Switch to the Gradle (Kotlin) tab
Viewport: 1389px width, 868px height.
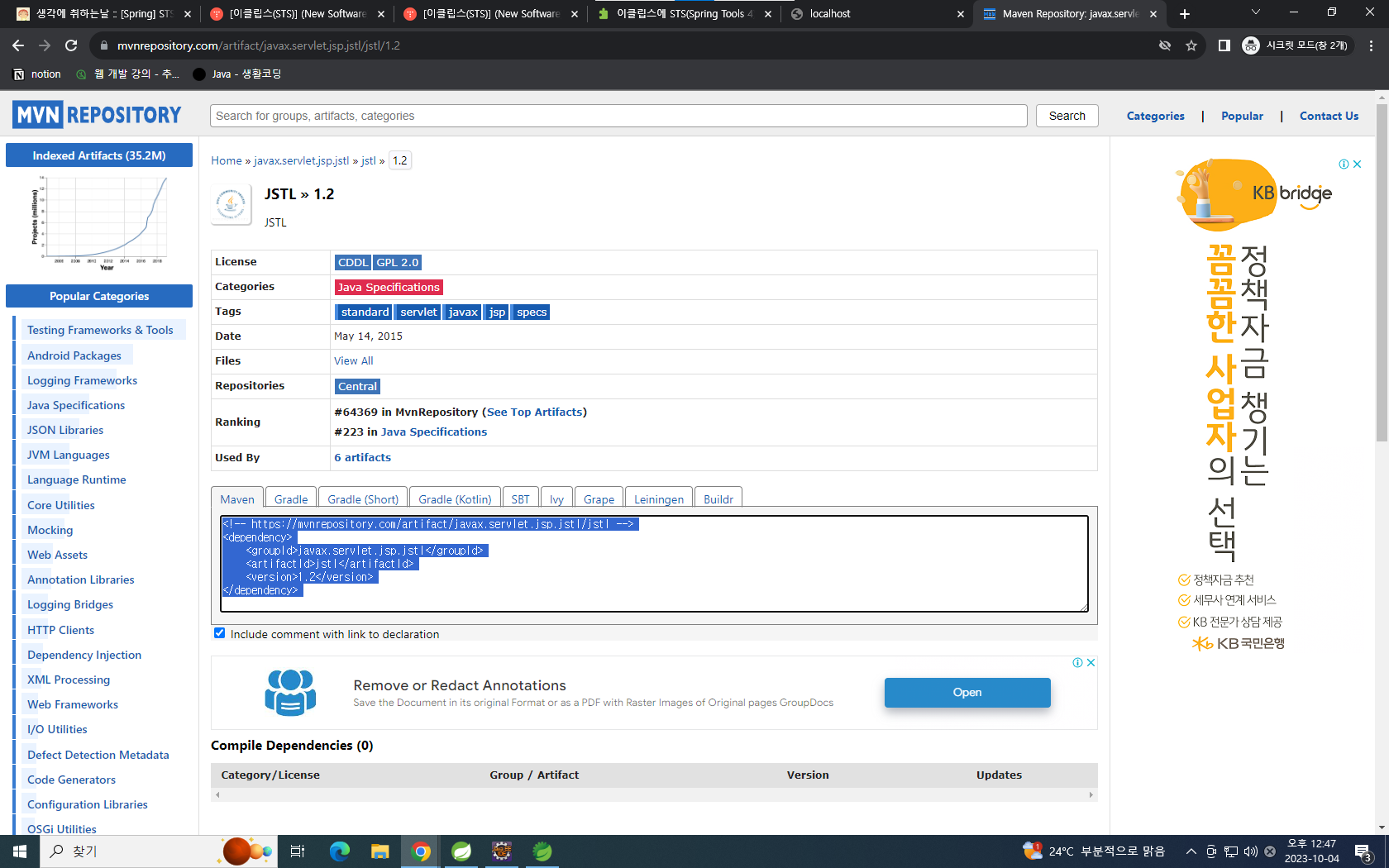tap(455, 499)
